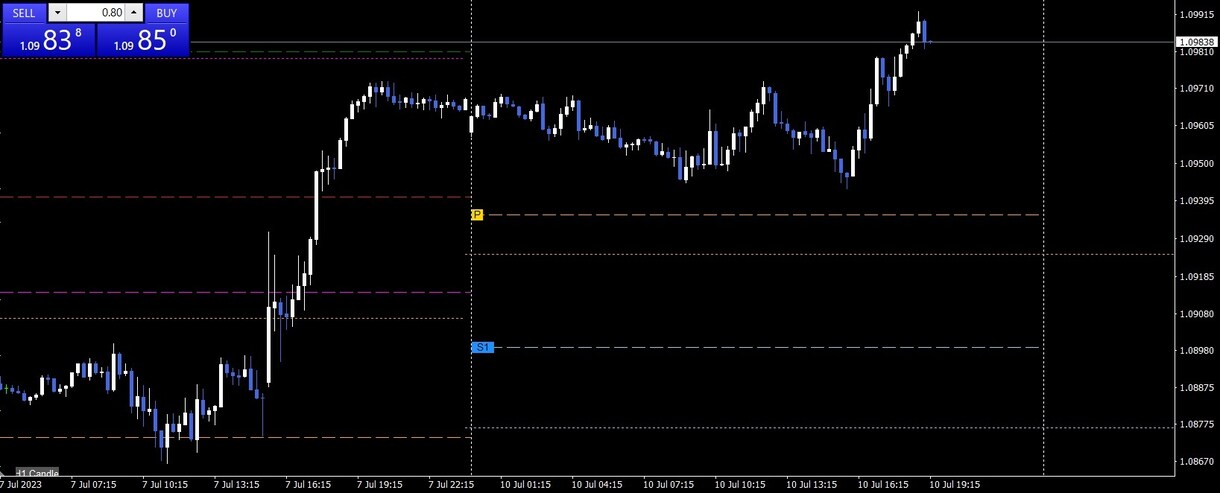This screenshot has height=493, width=1220.
Task: Click the 1.08775 price axis label
Action: point(1196,426)
